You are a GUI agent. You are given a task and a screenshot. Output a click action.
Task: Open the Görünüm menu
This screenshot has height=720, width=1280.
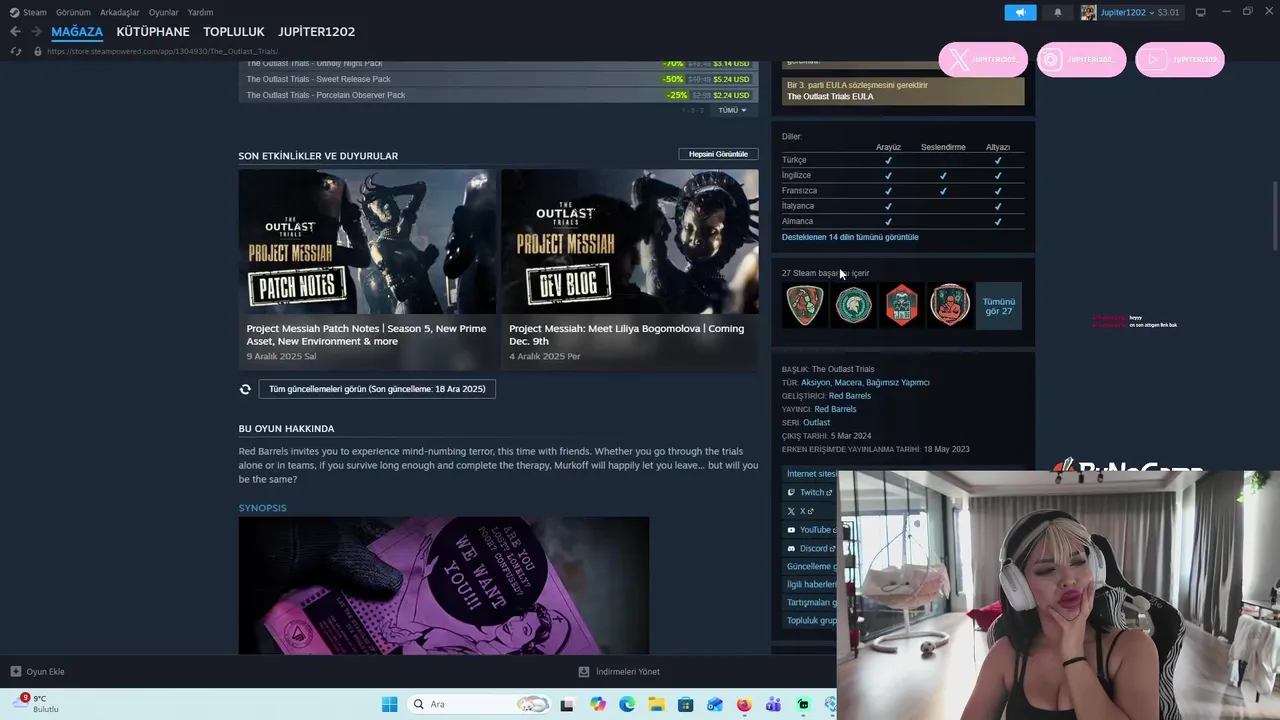coord(73,12)
